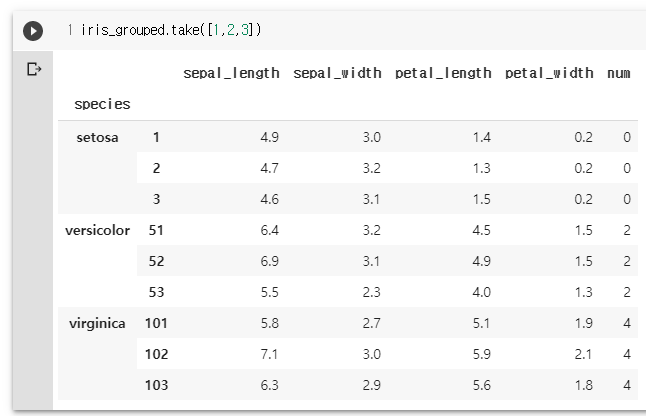Image resolution: width=646 pixels, height=416 pixels.
Task: Click the num column header
Action: coord(618,73)
